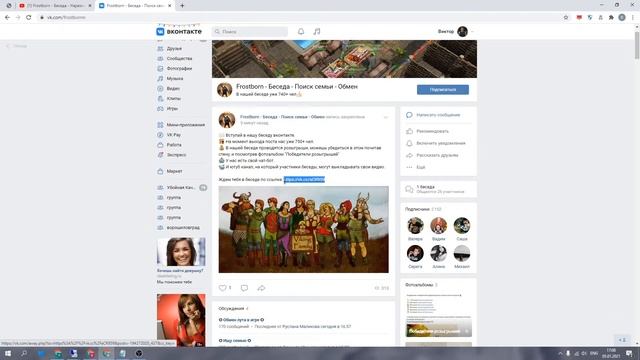
Task: Open the Chrome three-dots menu
Action: (x=633, y=18)
